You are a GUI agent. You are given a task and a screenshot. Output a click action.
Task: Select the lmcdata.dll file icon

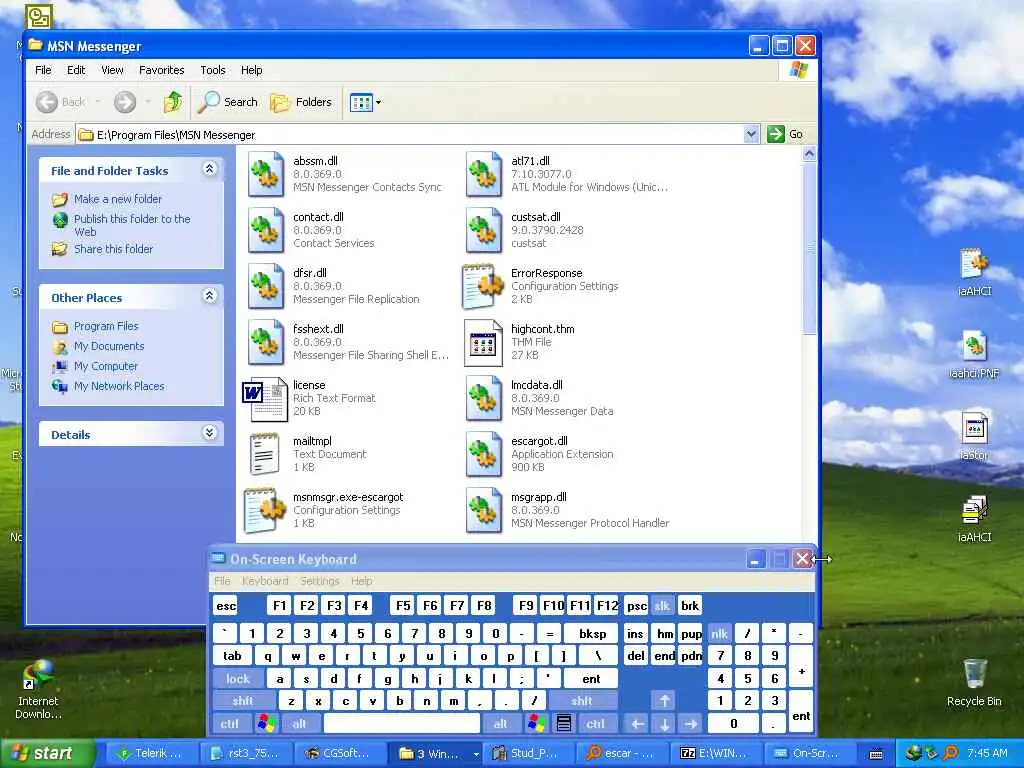point(483,398)
